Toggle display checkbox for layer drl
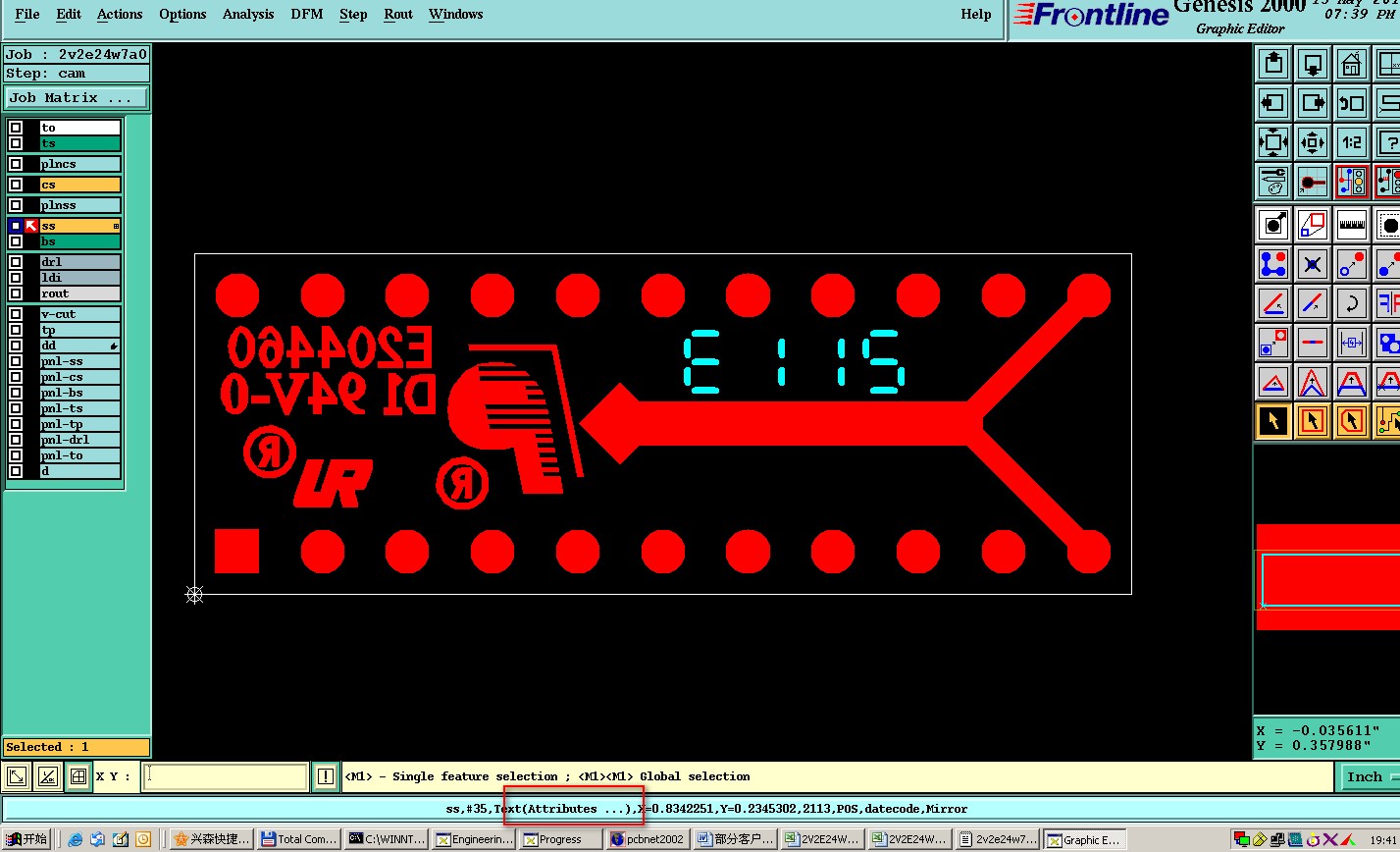 (x=16, y=262)
